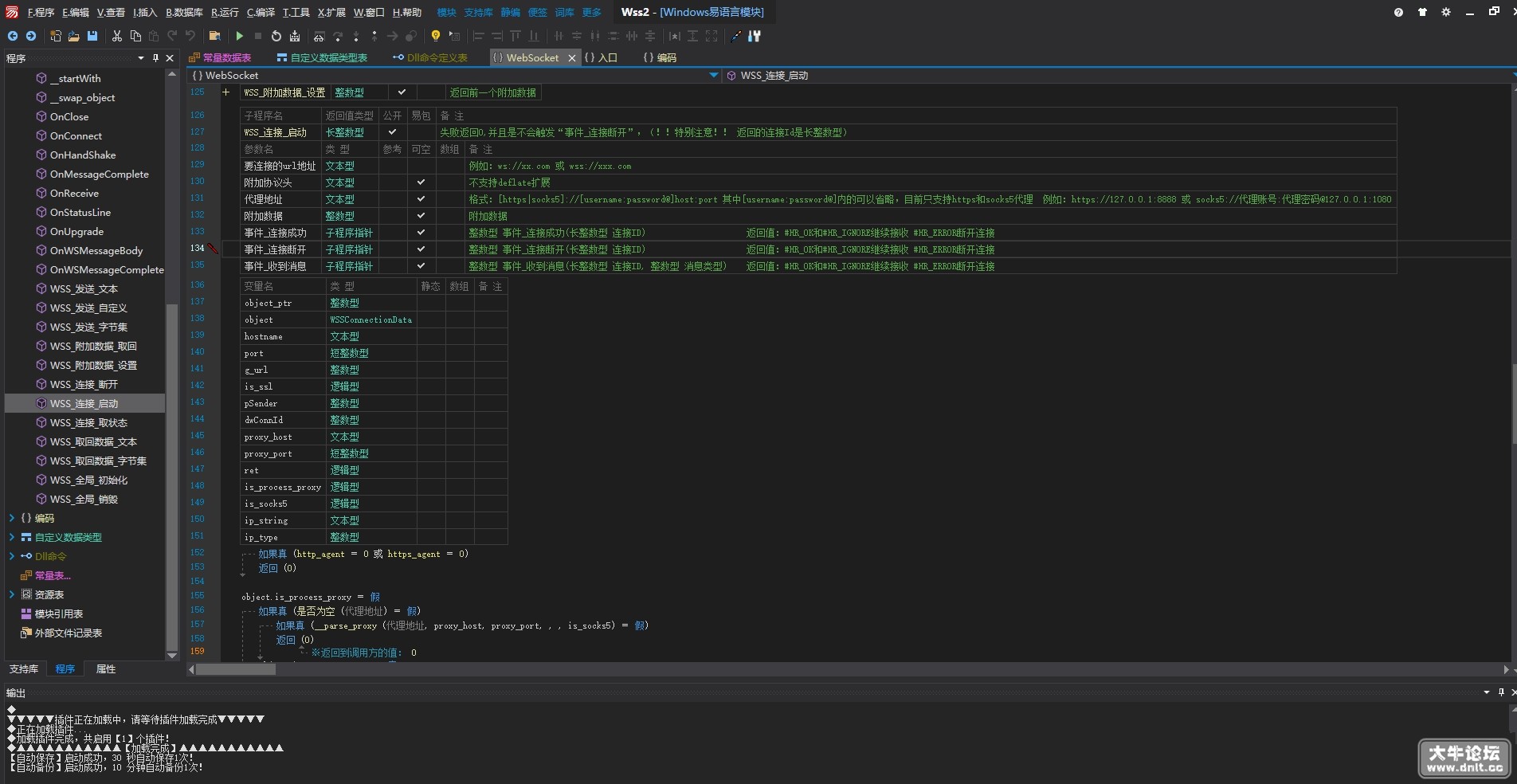The image size is (1517, 784).
Task: Click the yellow lightbulb hint icon
Action: click(x=435, y=36)
